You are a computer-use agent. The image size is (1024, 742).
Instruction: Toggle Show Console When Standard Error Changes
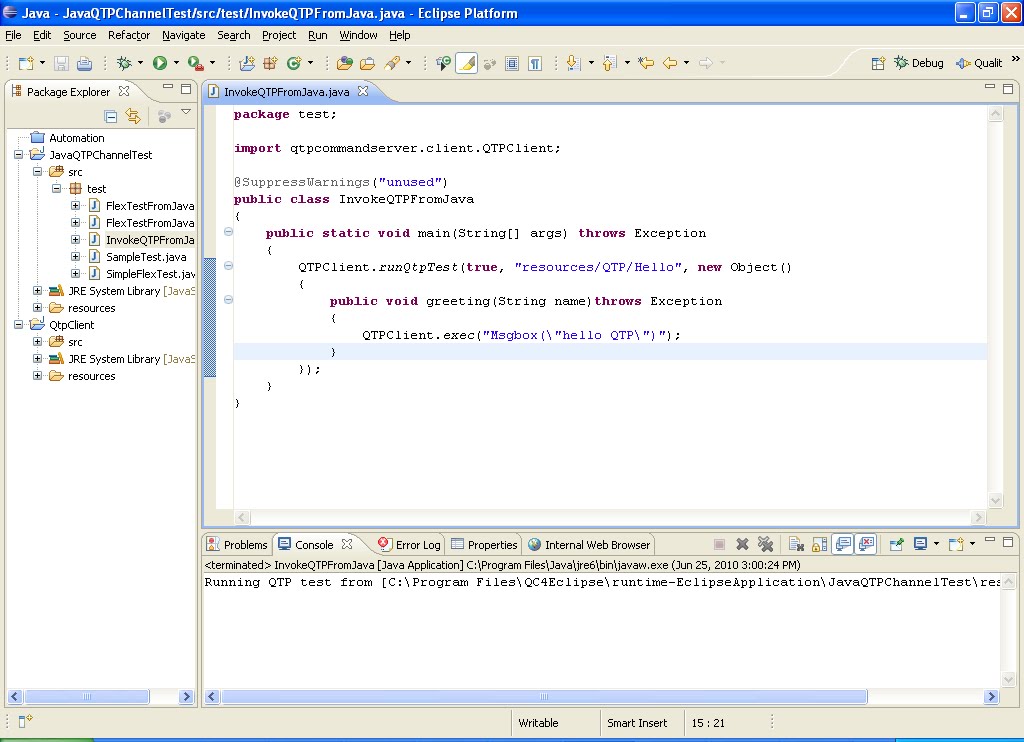coord(864,543)
